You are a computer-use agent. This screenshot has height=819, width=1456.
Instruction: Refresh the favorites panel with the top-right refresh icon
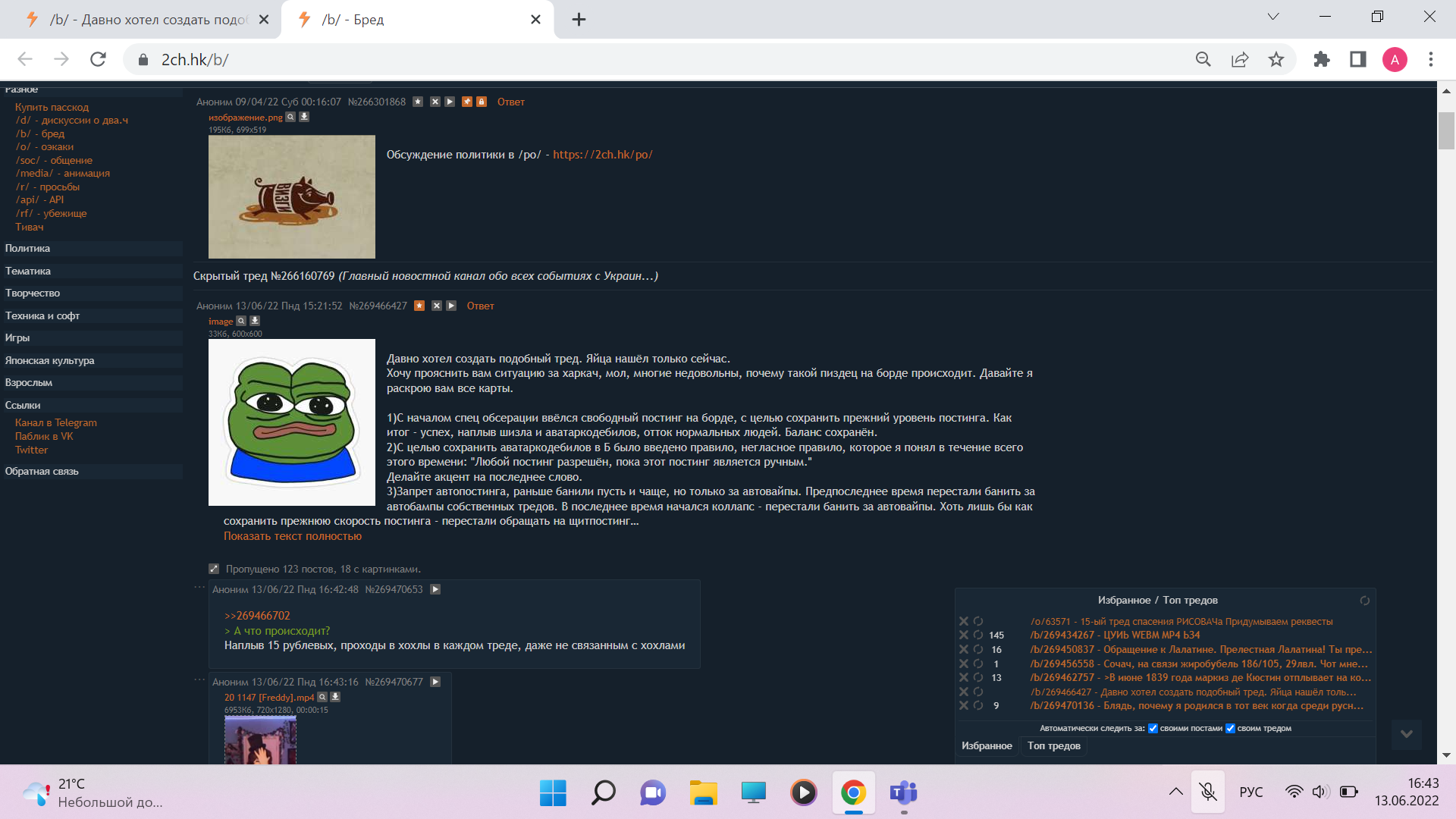1364,601
